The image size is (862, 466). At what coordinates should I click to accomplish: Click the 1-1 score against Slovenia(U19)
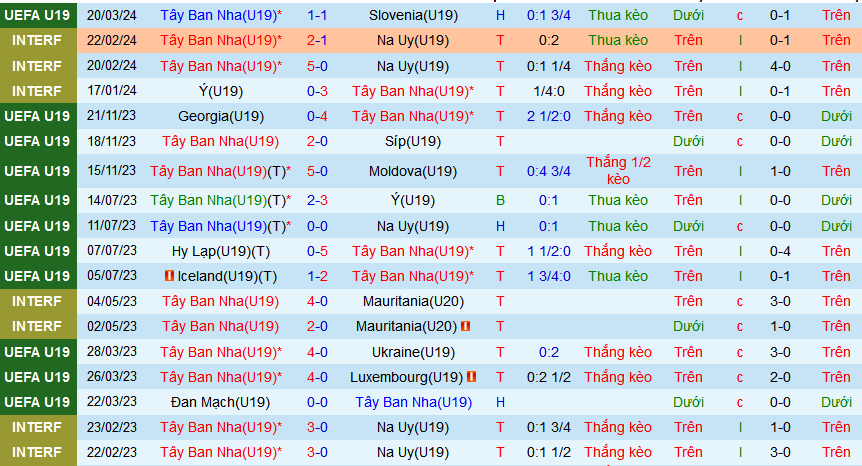pyautogui.click(x=317, y=15)
